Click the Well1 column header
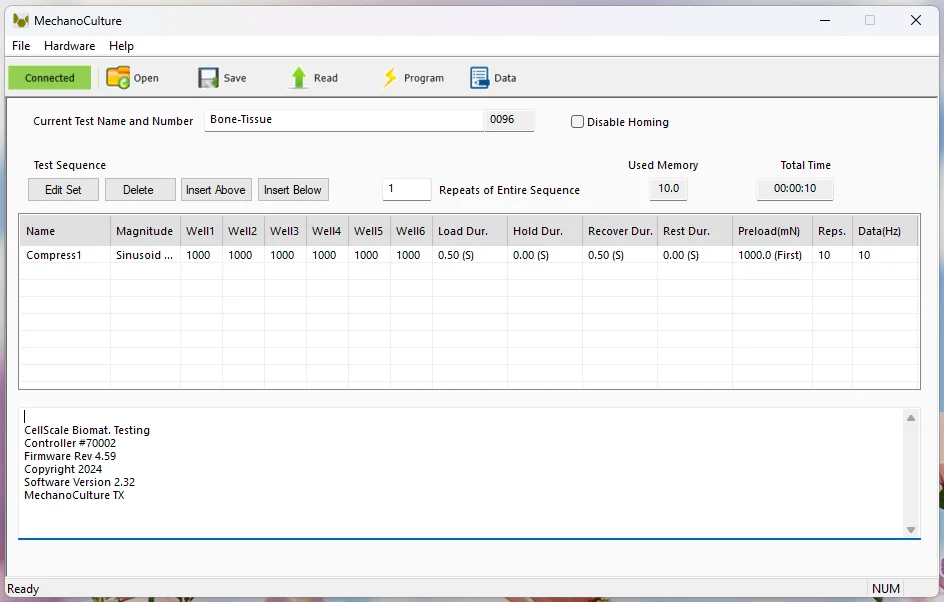This screenshot has width=944, height=602. 201,231
